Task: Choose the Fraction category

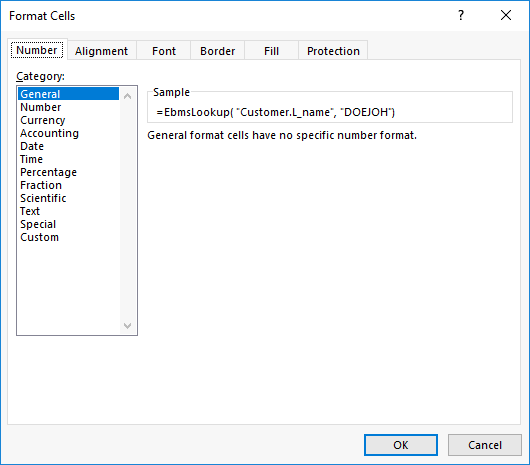Action: (x=41, y=185)
